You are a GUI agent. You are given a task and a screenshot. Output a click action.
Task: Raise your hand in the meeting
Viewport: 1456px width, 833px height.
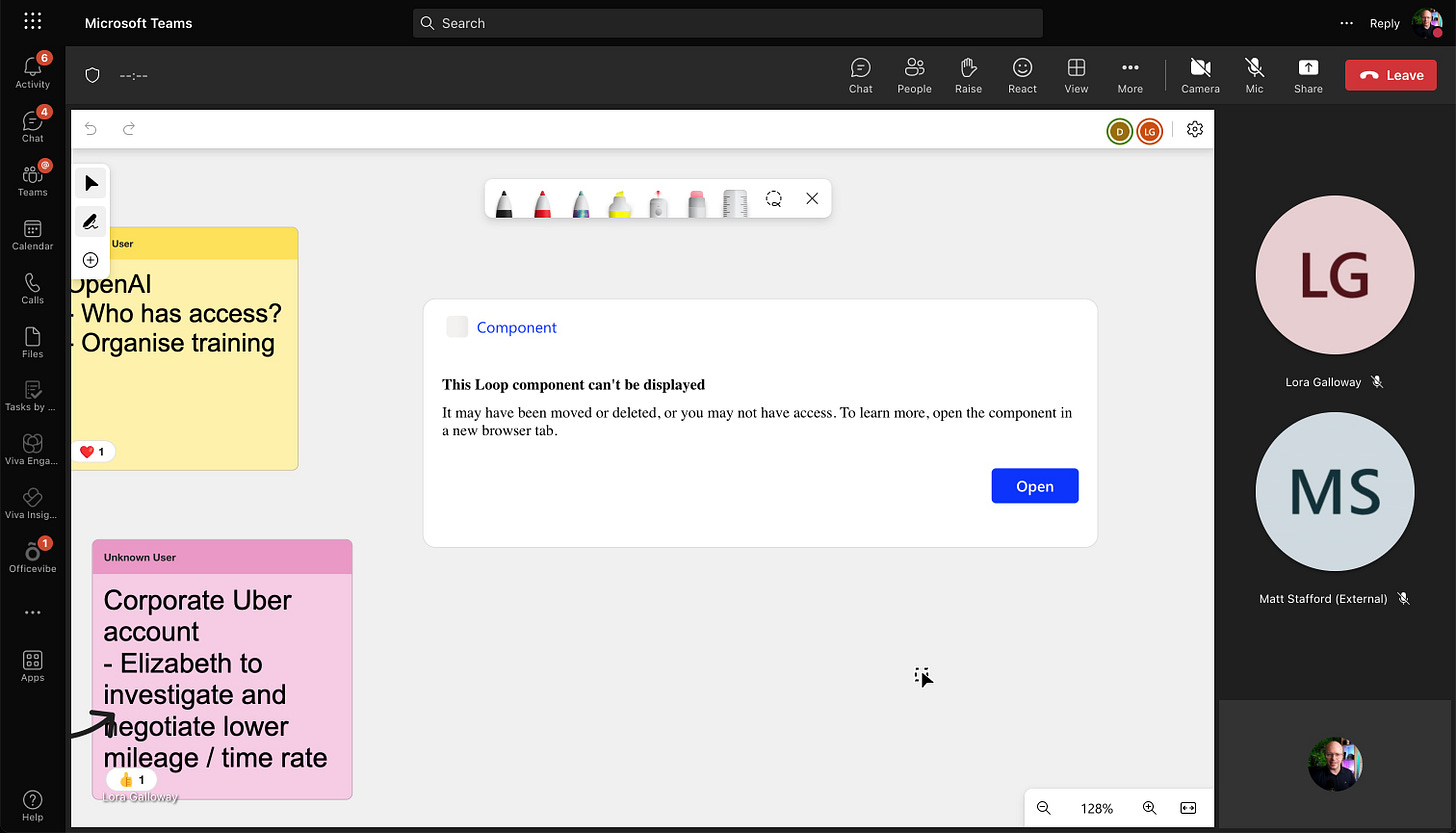click(x=968, y=75)
